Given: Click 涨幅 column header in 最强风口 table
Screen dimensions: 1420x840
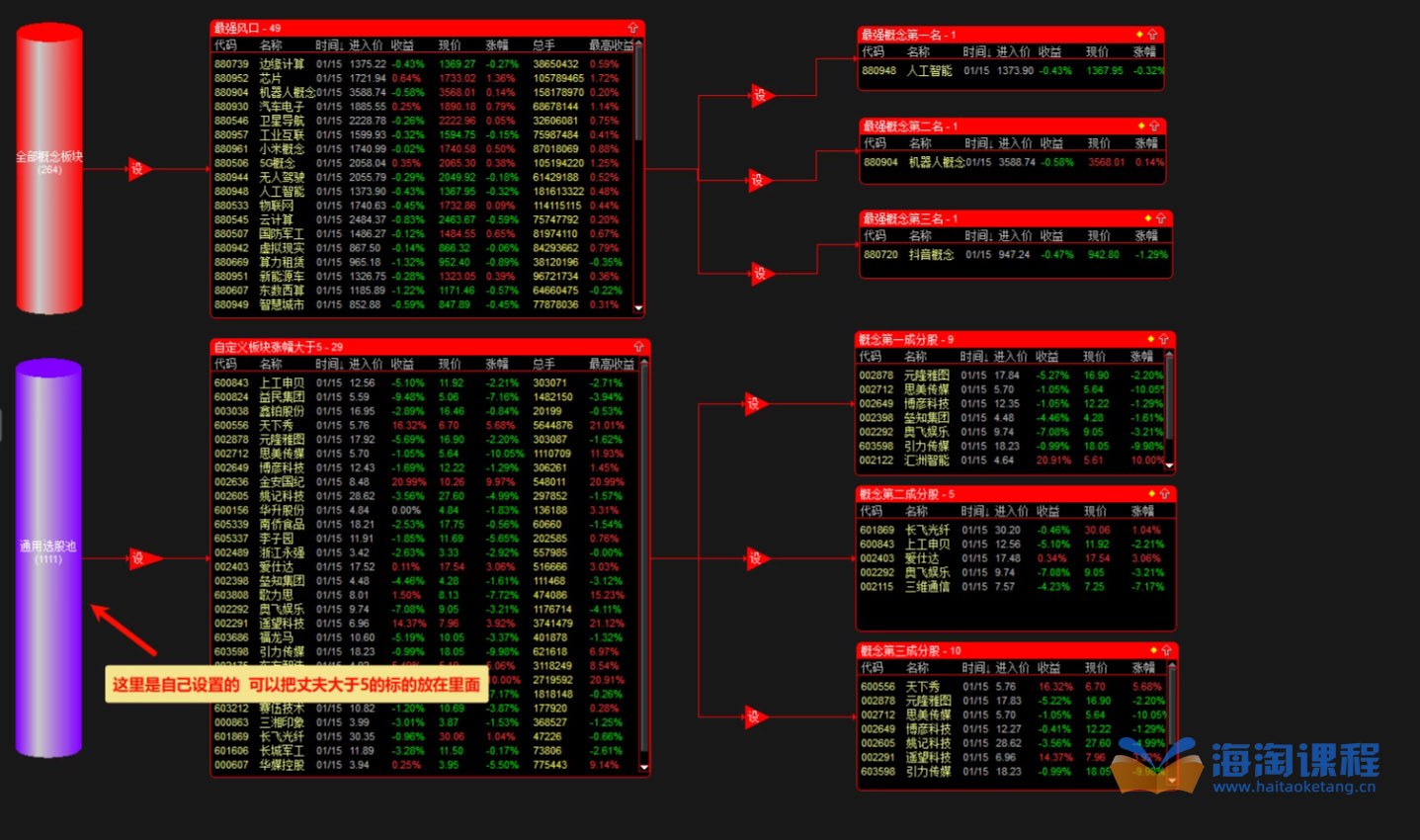Looking at the screenshot, I should [x=497, y=45].
